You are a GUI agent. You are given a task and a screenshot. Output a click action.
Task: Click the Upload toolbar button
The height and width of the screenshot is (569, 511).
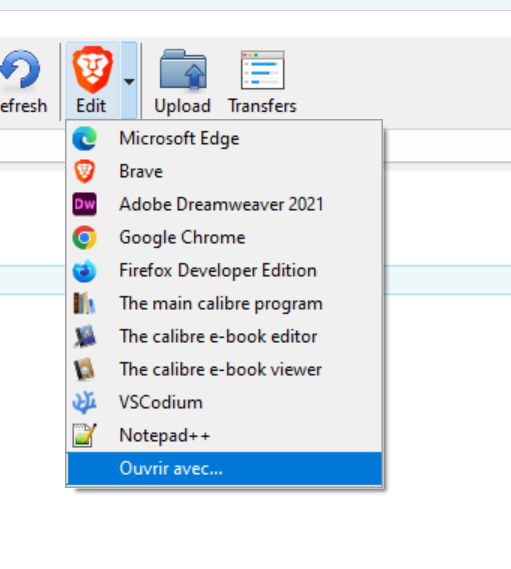pos(183,82)
